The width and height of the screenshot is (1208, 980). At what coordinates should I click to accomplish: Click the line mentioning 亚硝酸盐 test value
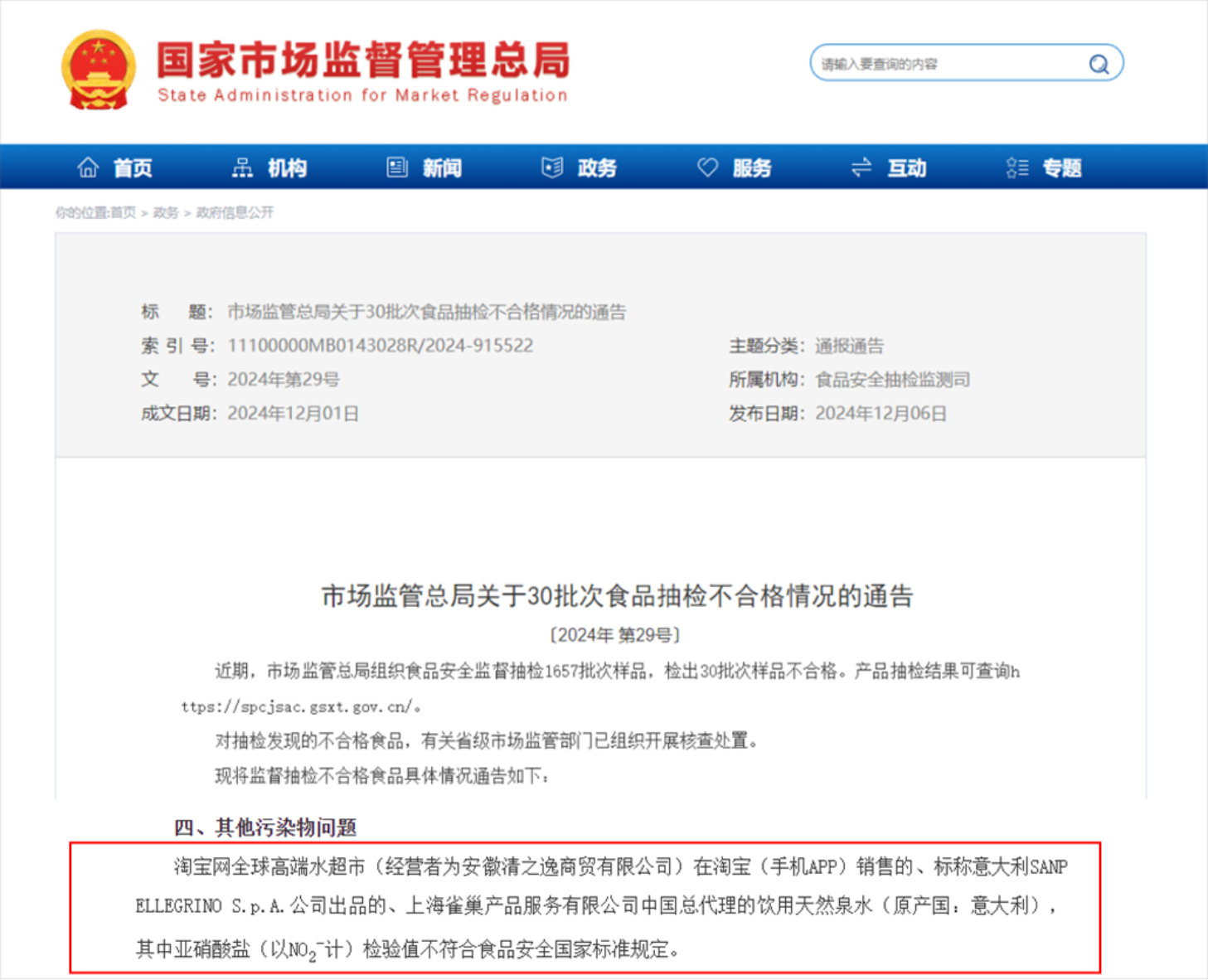[x=407, y=950]
